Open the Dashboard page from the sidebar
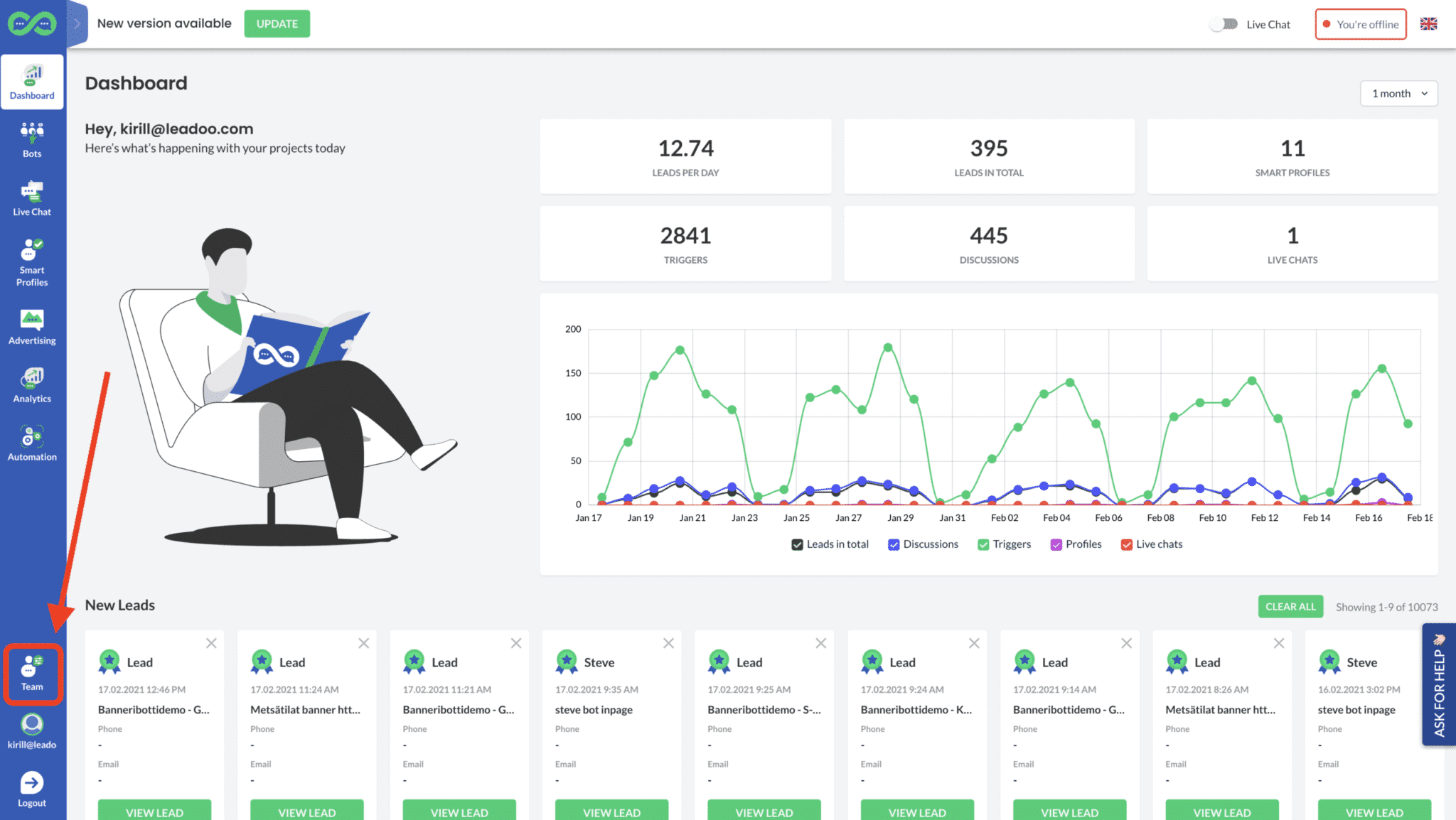This screenshot has width=1456, height=820. pyautogui.click(x=32, y=80)
